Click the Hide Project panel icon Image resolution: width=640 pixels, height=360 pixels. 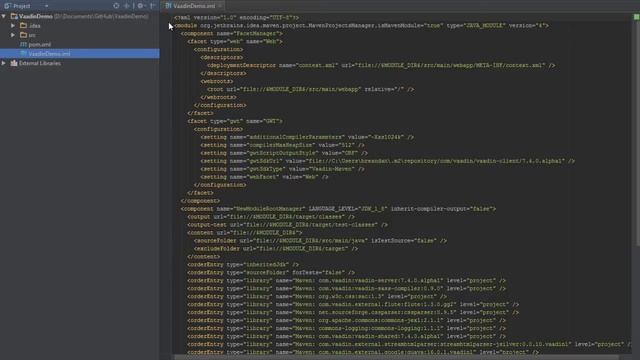coord(152,6)
